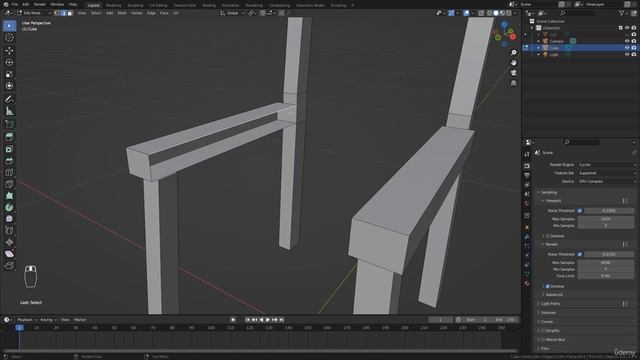Select the Poly Build tool
The width and height of the screenshot is (640, 360).
[9, 196]
